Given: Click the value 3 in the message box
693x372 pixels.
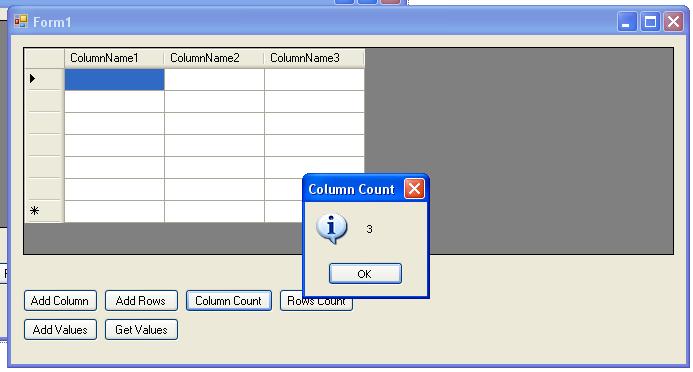Looking at the screenshot, I should point(369,229).
